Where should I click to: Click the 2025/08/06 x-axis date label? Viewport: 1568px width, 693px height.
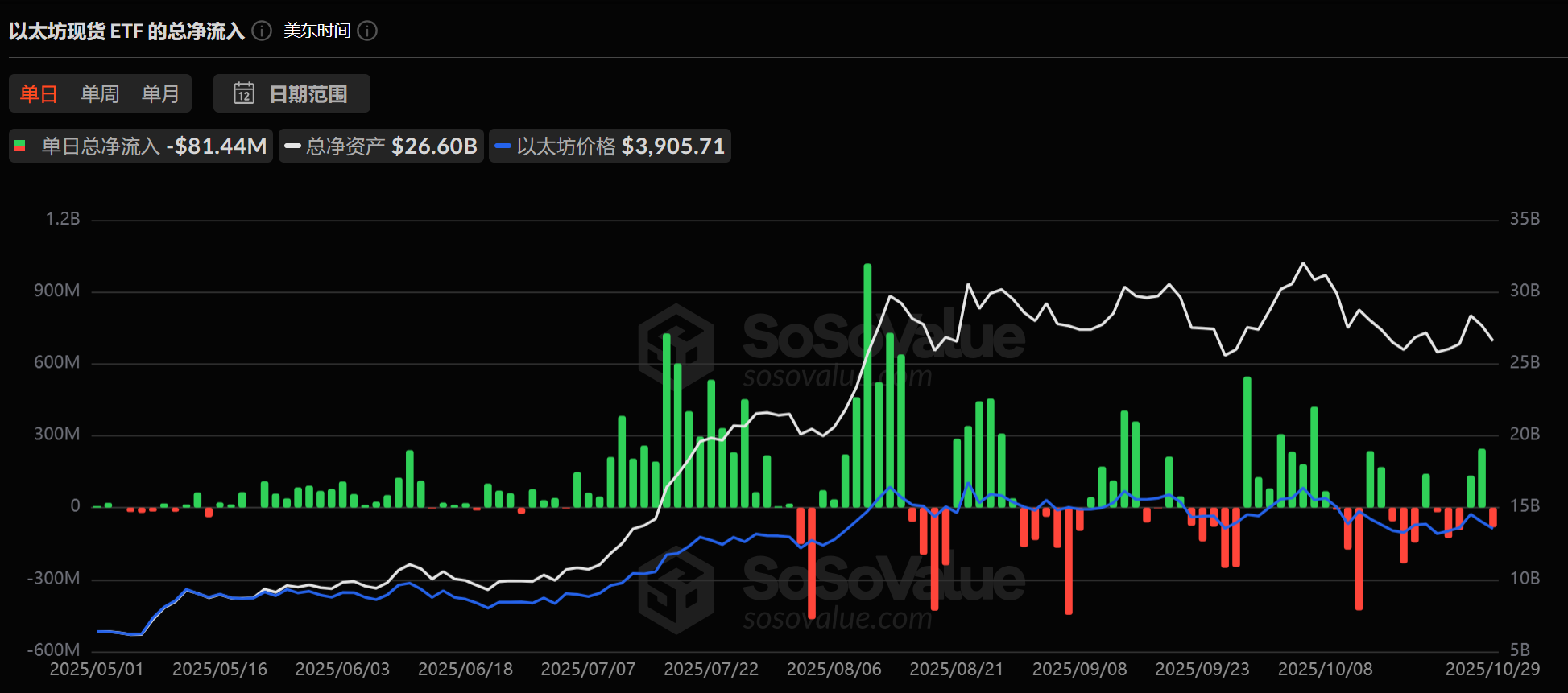[x=834, y=669]
